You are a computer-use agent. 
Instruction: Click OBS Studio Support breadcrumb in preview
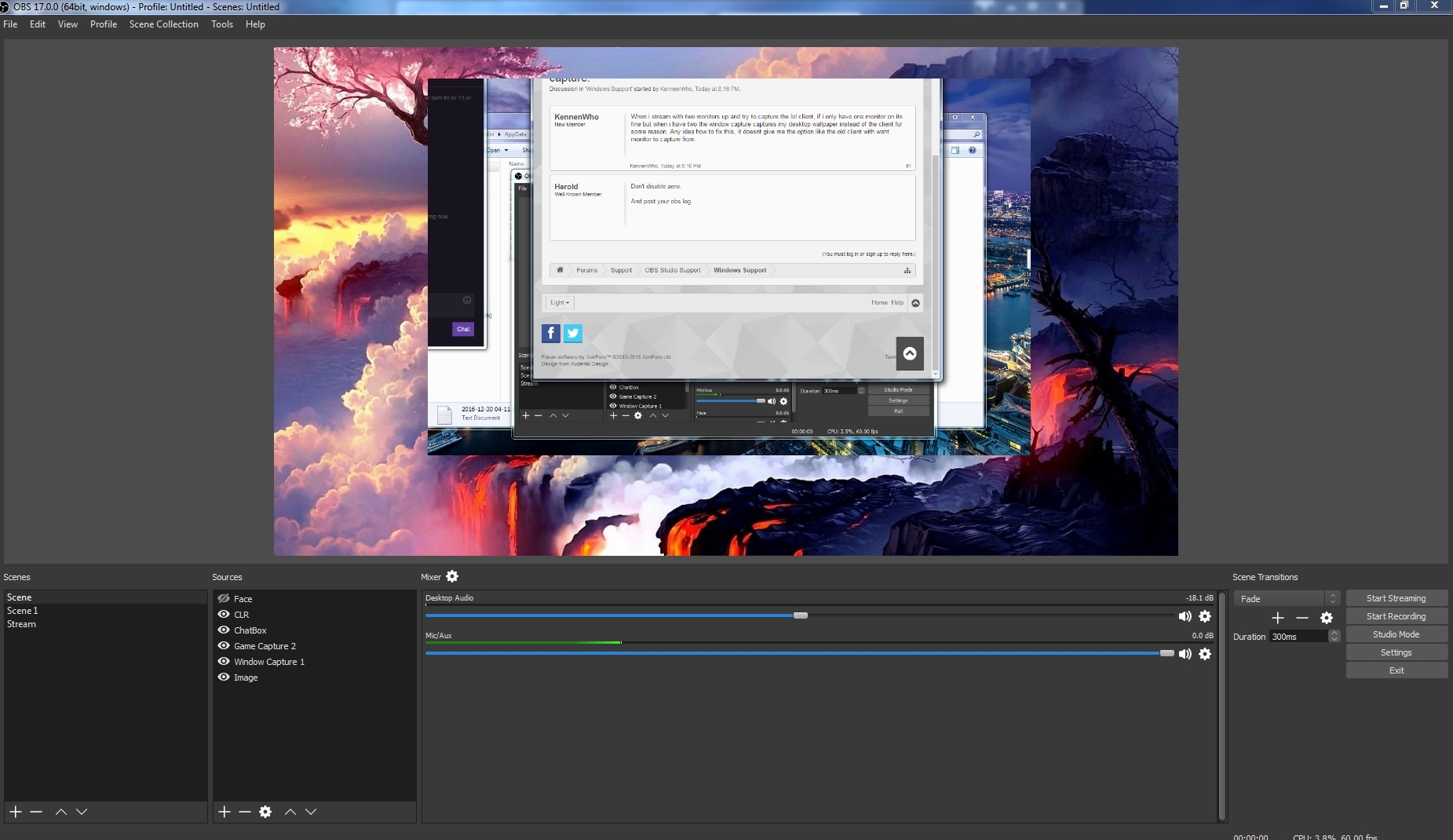tap(673, 270)
